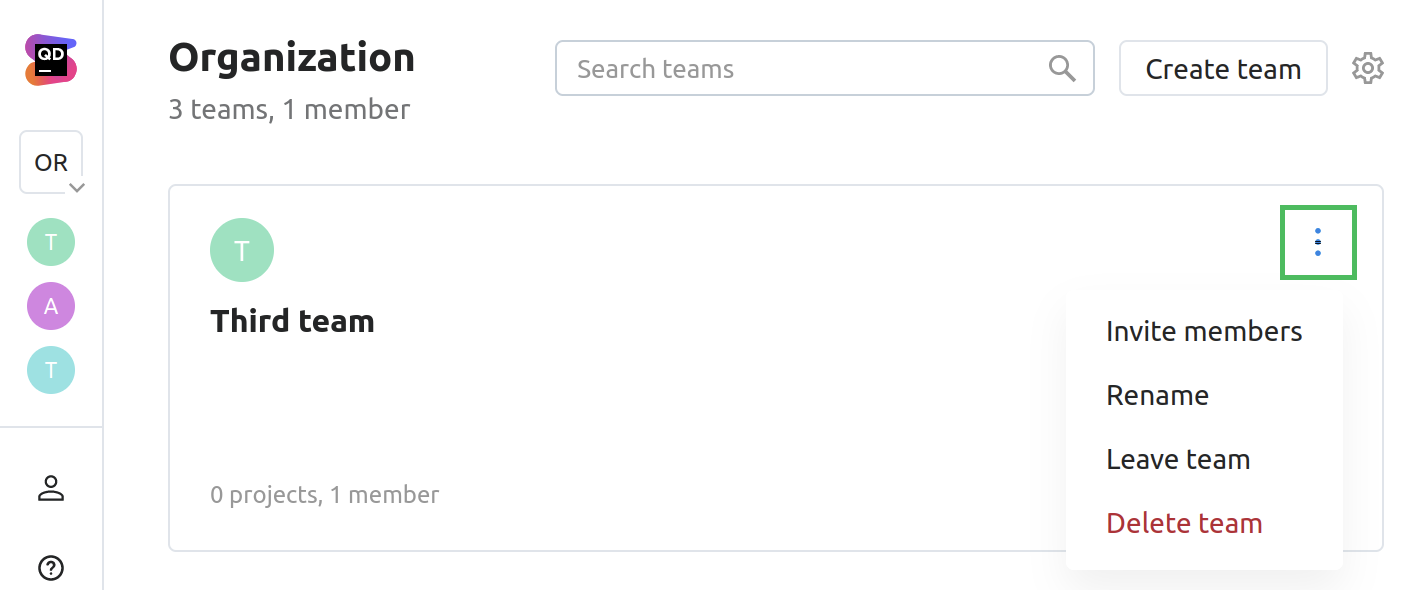Select the red Delete team option
Screen dimensions: 1413x592
[x=1184, y=524]
